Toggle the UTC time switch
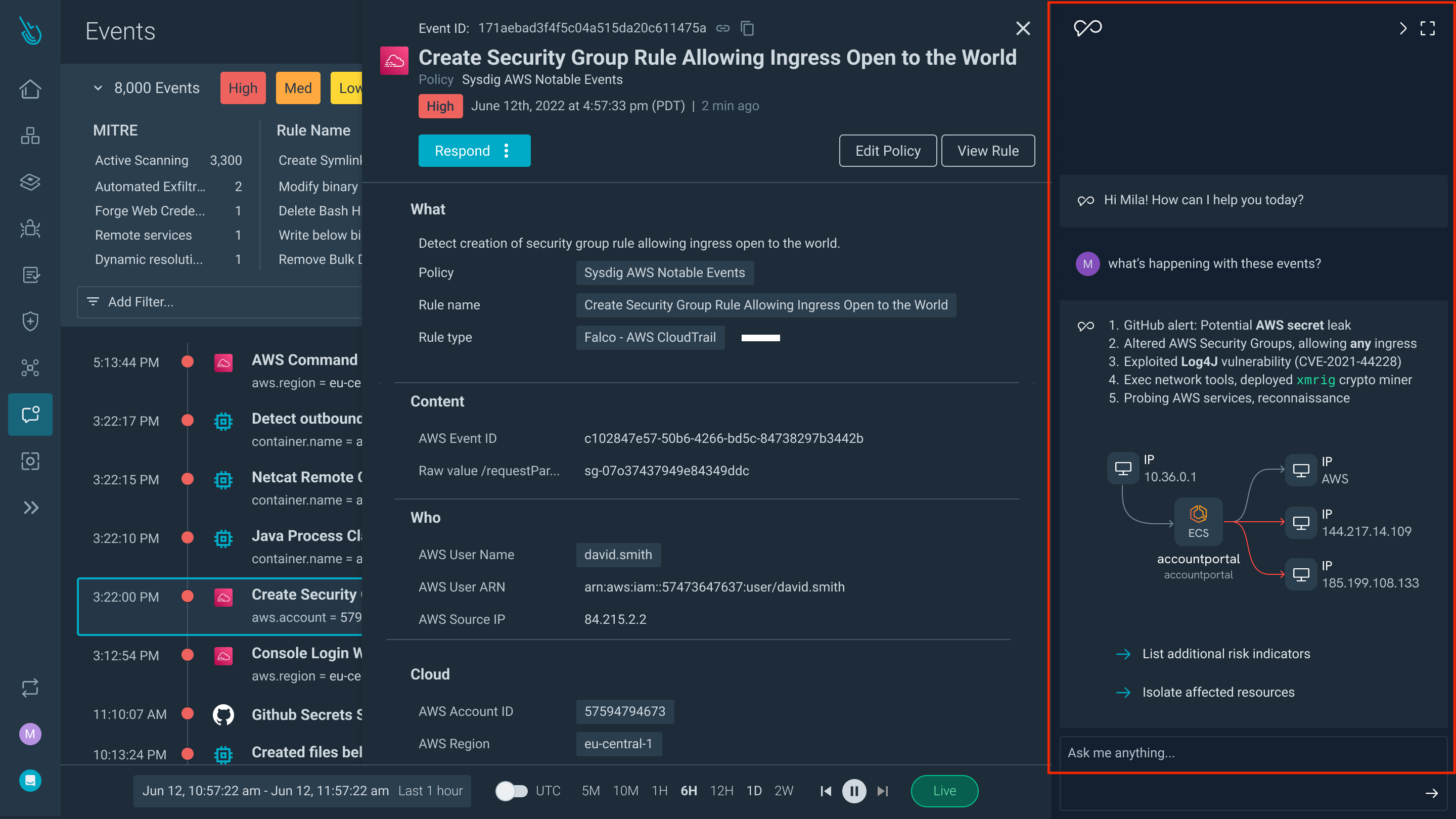Viewport: 1456px width, 819px height. [511, 791]
